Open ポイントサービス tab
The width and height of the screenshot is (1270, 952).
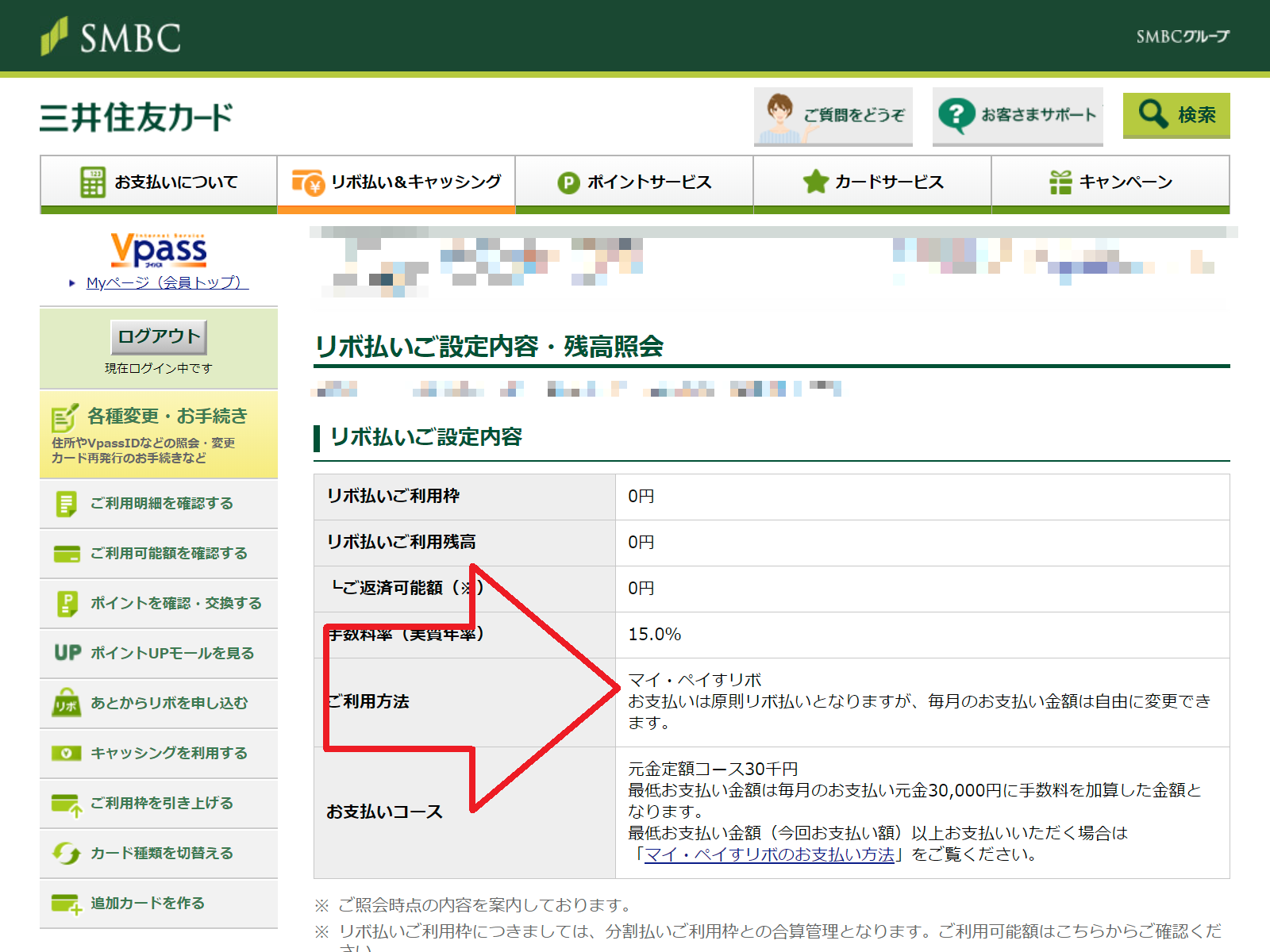[634, 182]
